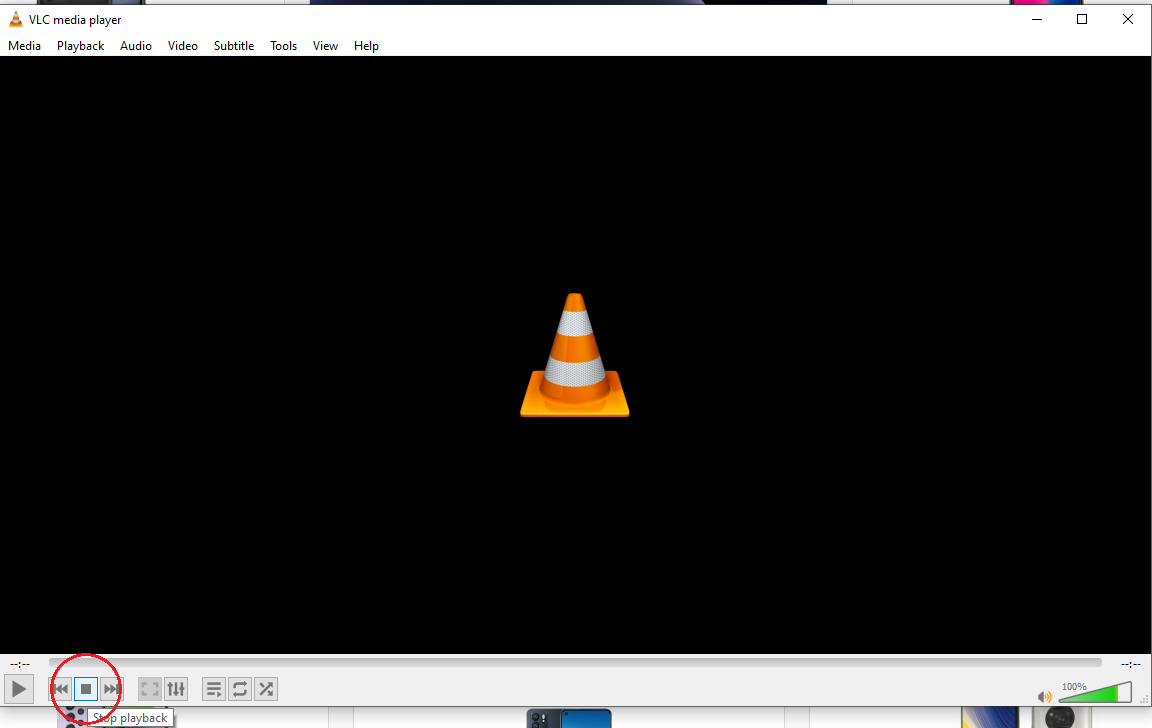Toggle the playlist view
The image size is (1152, 728).
[x=214, y=689]
